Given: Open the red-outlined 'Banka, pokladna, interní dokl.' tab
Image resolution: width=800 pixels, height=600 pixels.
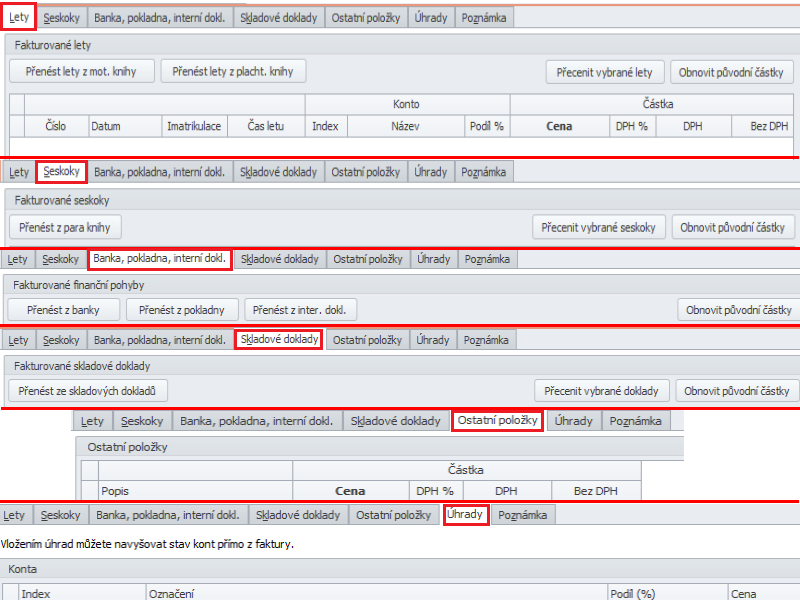Looking at the screenshot, I should pos(160,259).
